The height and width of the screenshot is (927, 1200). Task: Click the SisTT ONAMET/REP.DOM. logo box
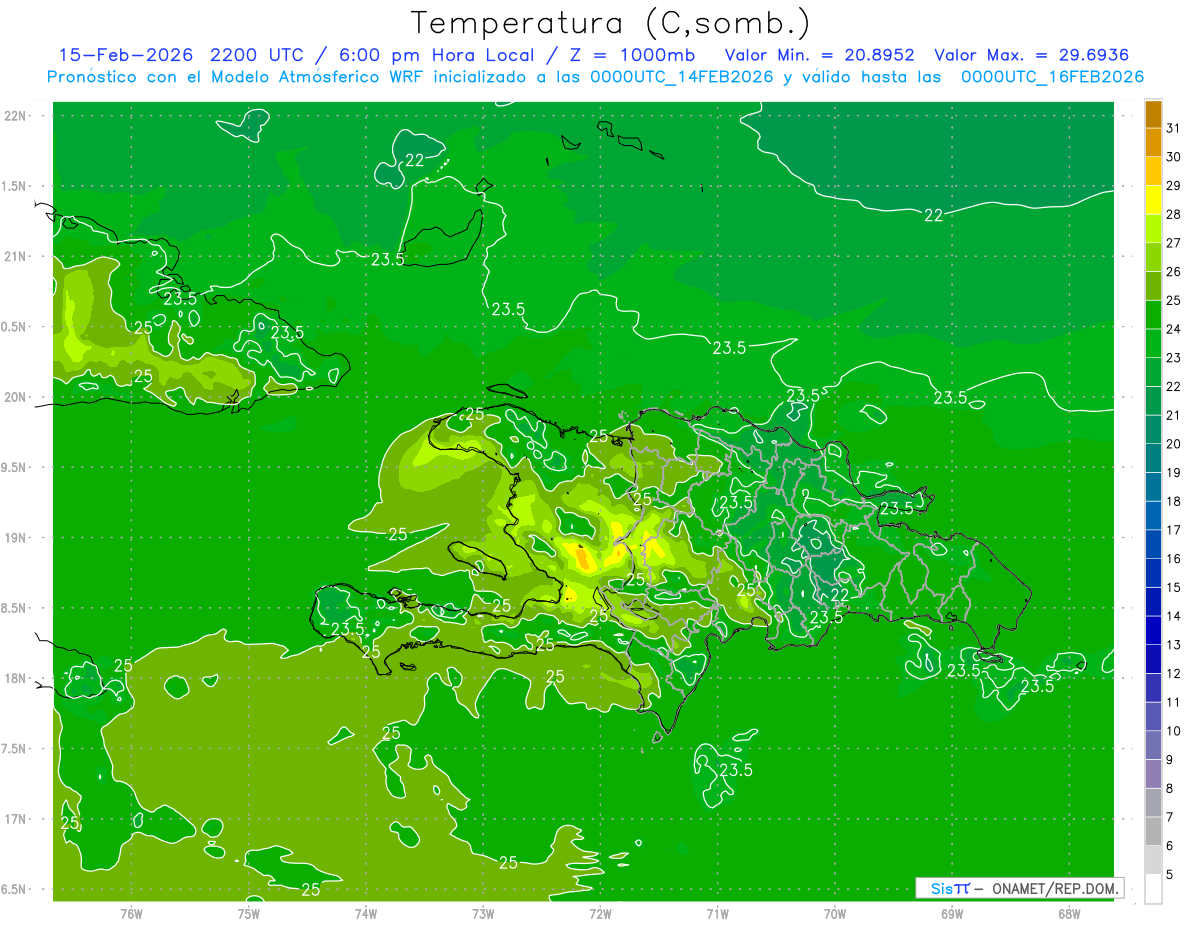point(1019,888)
